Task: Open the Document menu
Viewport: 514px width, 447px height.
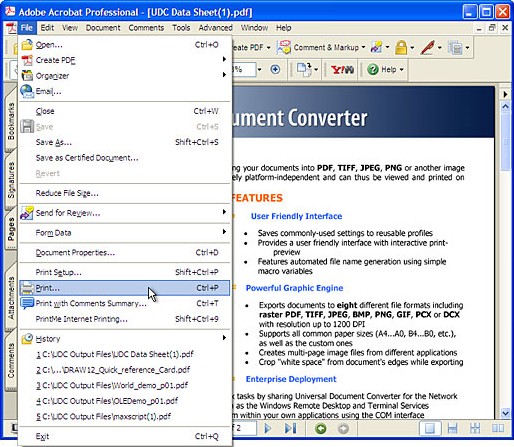Action: (x=103, y=28)
